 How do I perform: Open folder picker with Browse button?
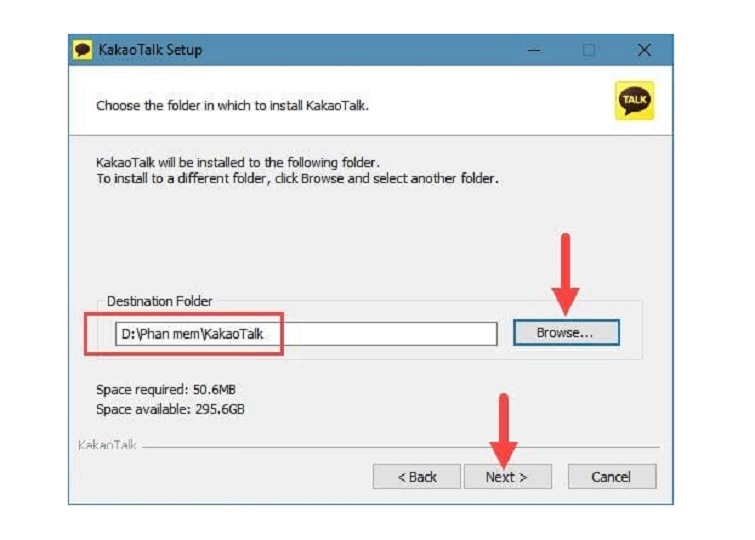coord(565,333)
